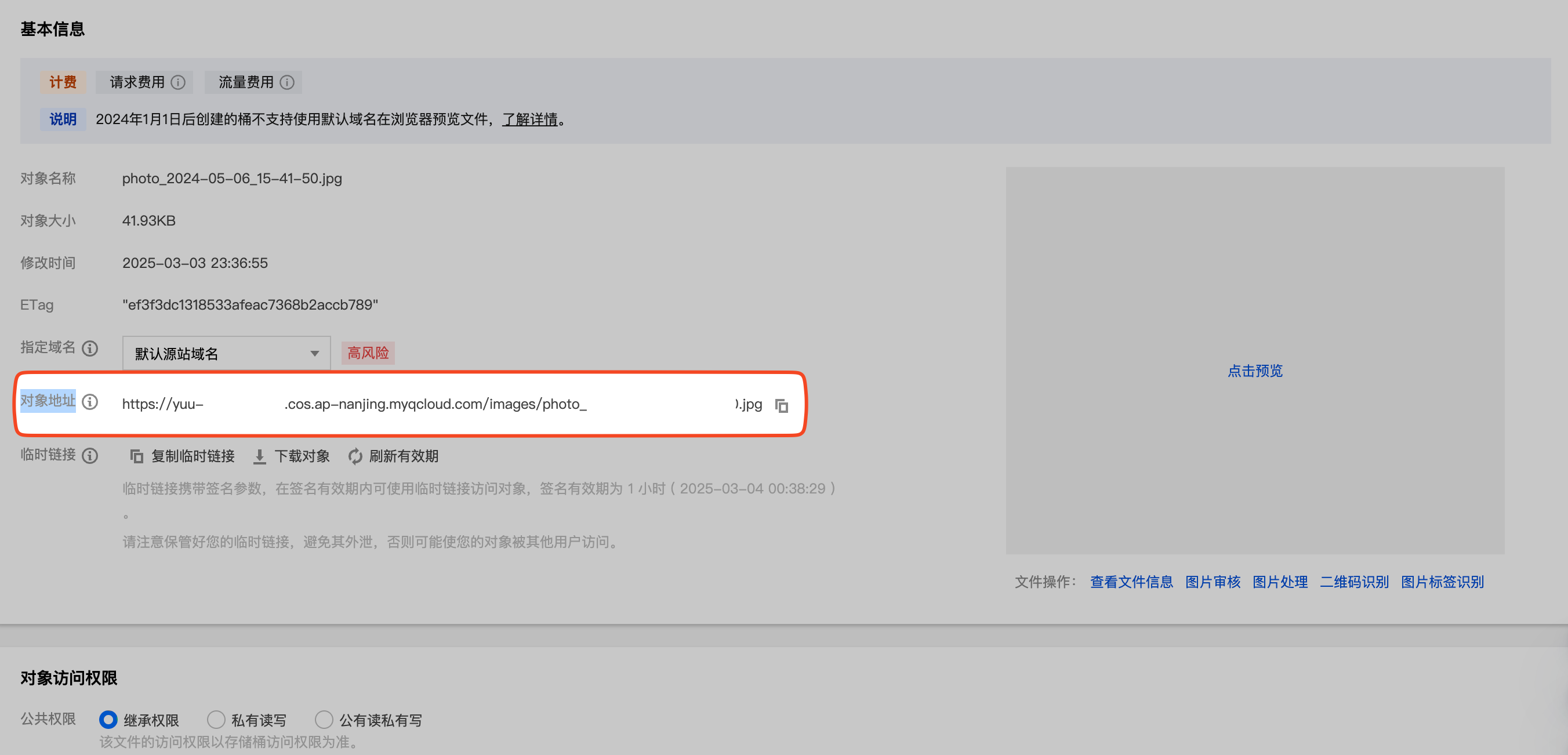
Task: Click info icon beside 指定域名 label
Action: click(x=90, y=349)
